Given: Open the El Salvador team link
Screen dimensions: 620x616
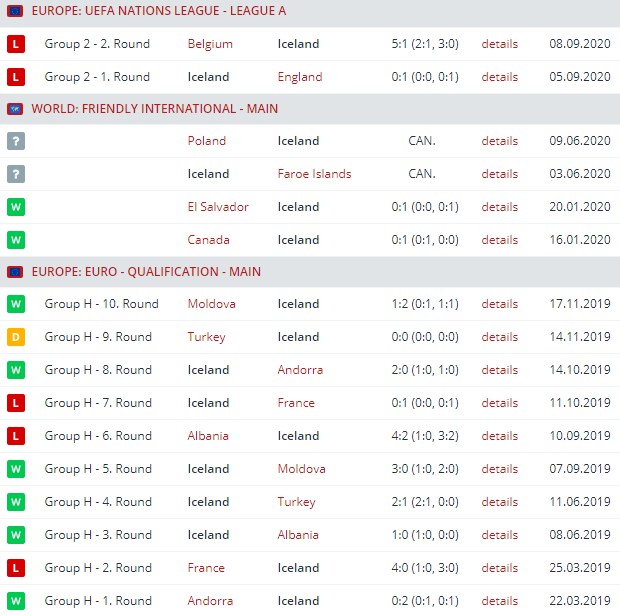Looking at the screenshot, I should click(x=218, y=207).
